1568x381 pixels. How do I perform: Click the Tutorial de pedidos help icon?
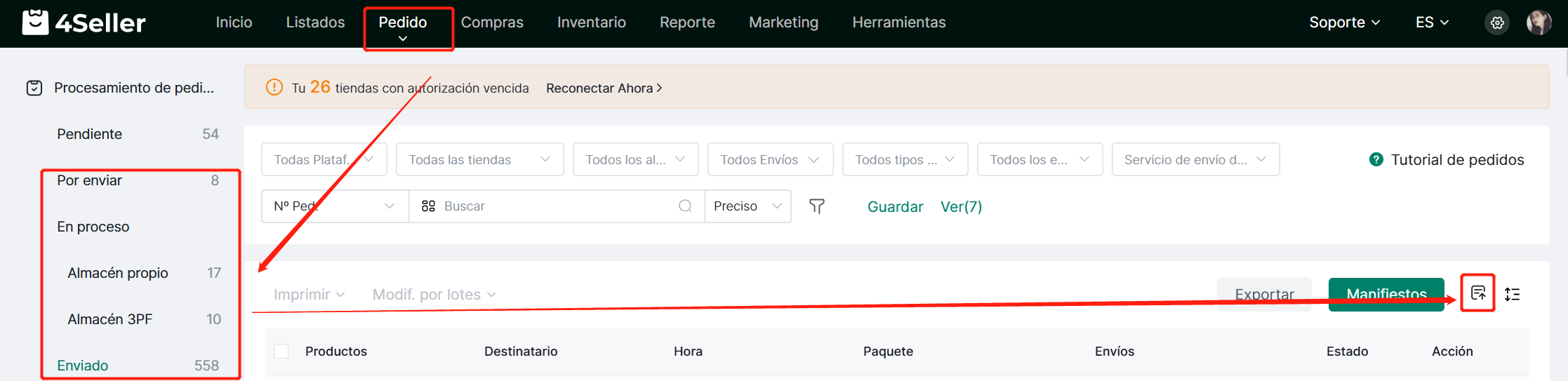[x=1376, y=160]
